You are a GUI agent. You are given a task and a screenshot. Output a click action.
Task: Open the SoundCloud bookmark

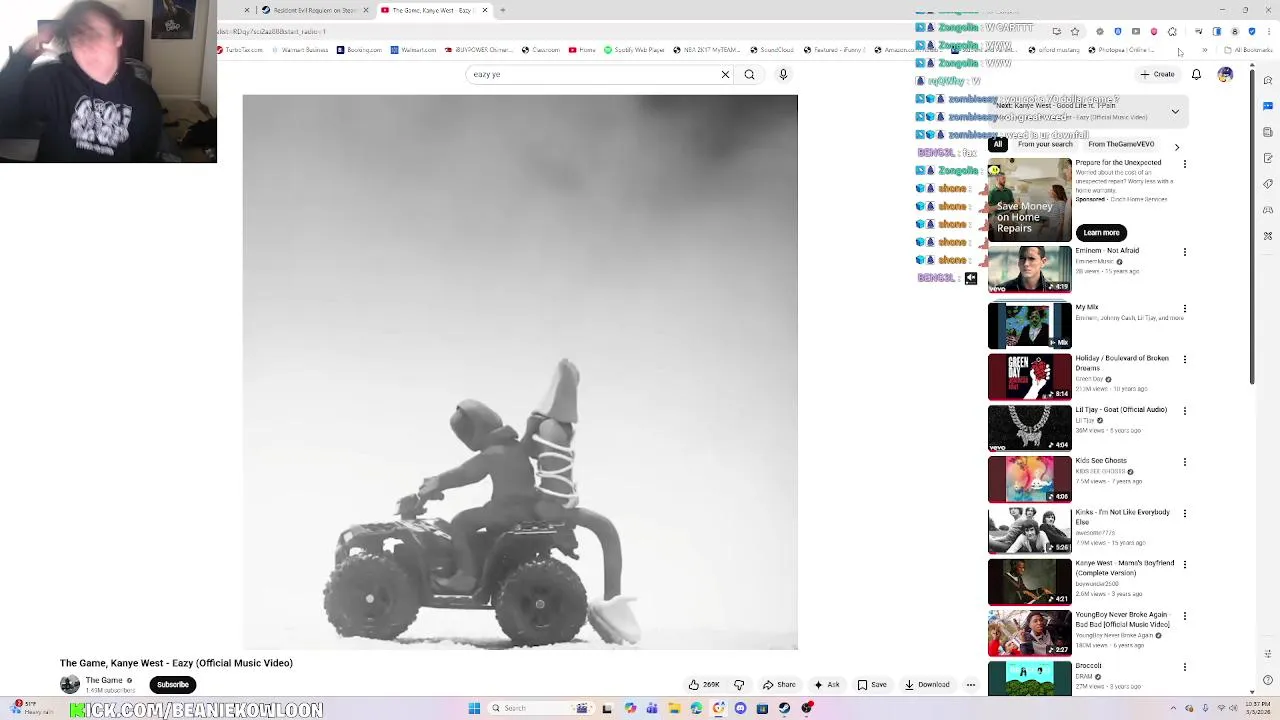click(x=772, y=50)
